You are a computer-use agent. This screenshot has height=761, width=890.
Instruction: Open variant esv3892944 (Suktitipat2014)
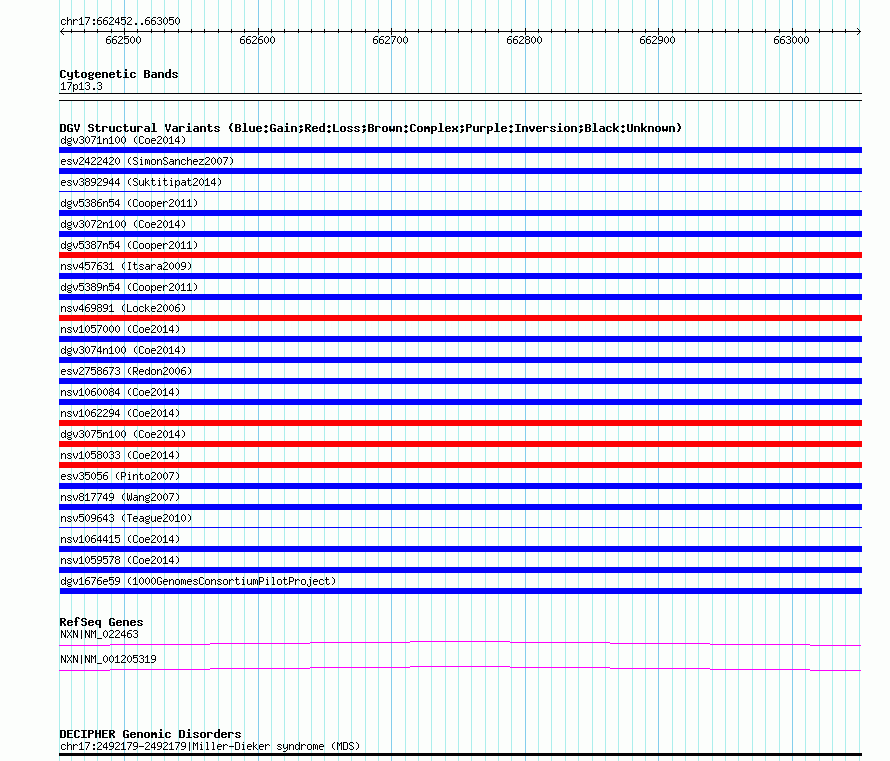[141, 182]
